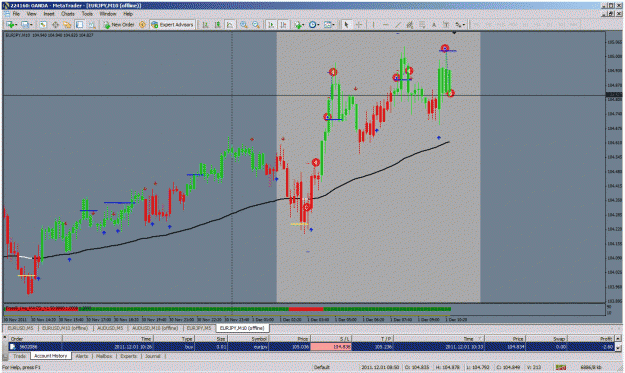The image size is (625, 373).
Task: Open the Experts terminal tab
Action: click(128, 356)
